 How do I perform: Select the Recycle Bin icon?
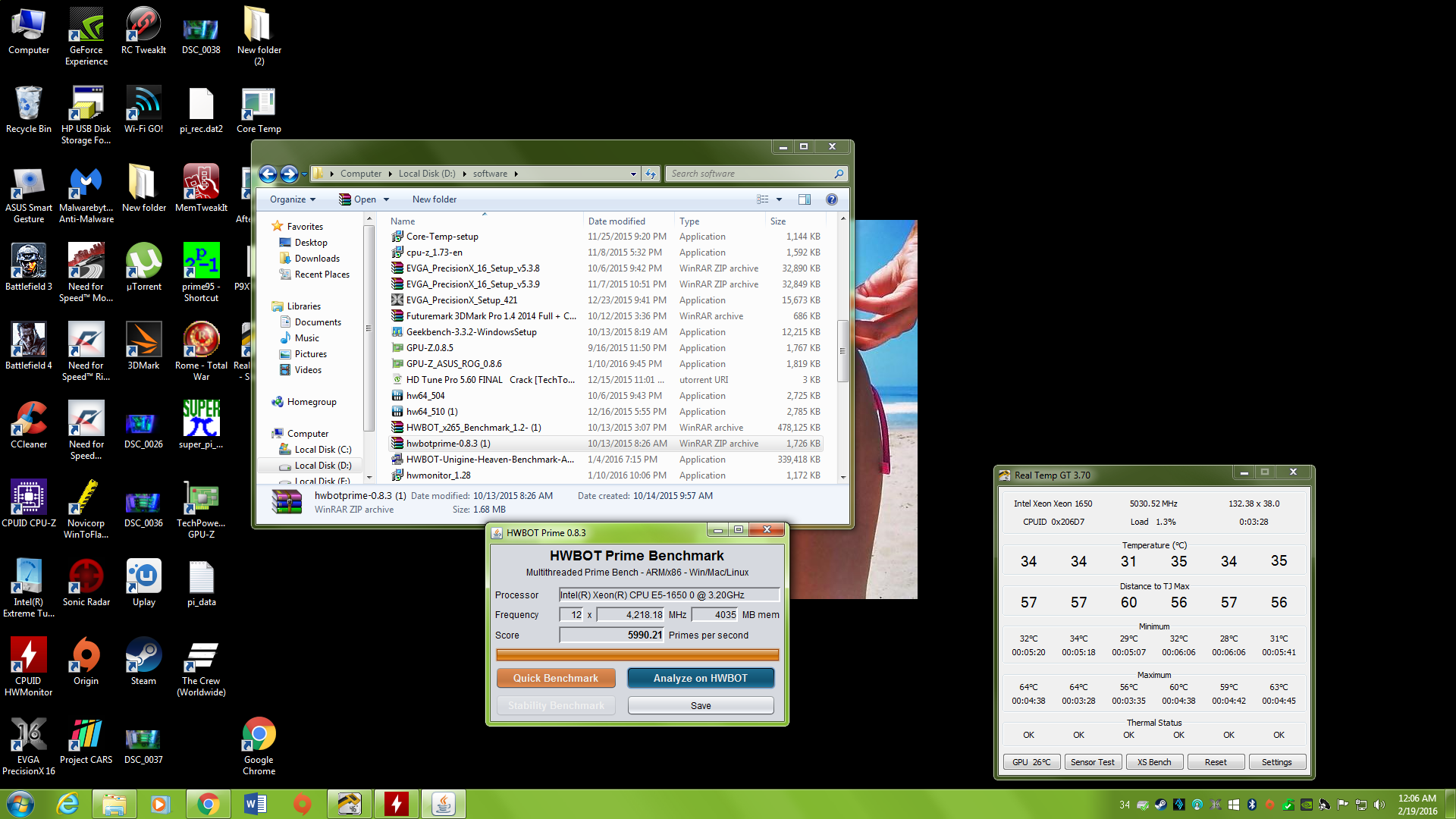(x=29, y=110)
